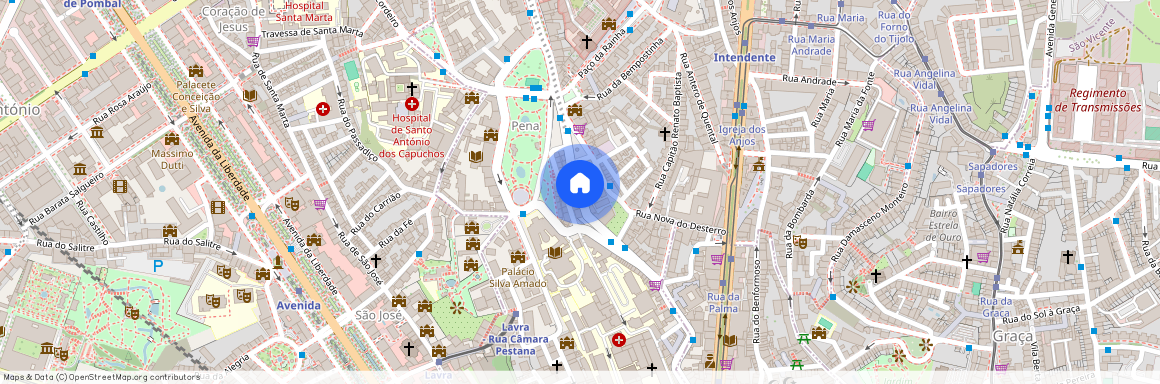Click the Intendente metro station label
This screenshot has width=1160, height=384.
tap(744, 57)
